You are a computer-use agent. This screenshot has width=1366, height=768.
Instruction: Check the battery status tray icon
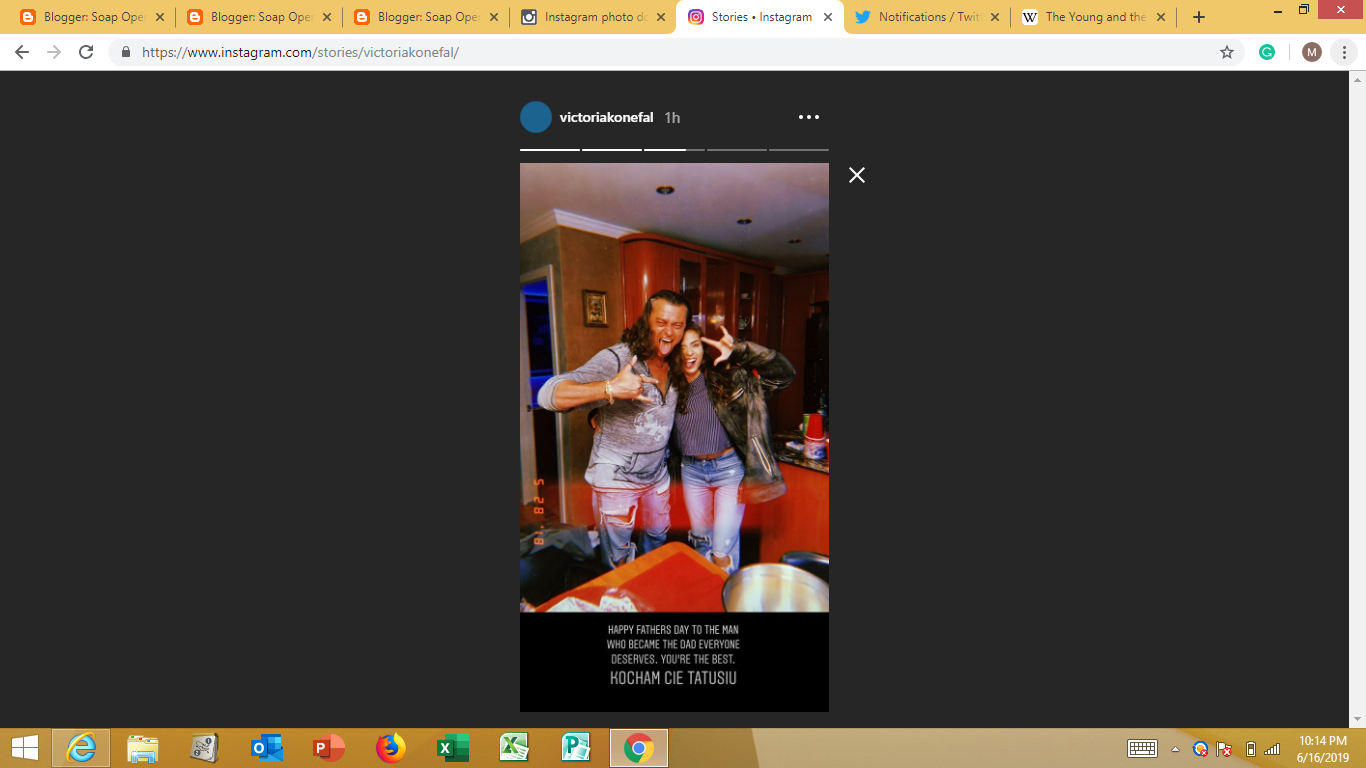[1250, 748]
